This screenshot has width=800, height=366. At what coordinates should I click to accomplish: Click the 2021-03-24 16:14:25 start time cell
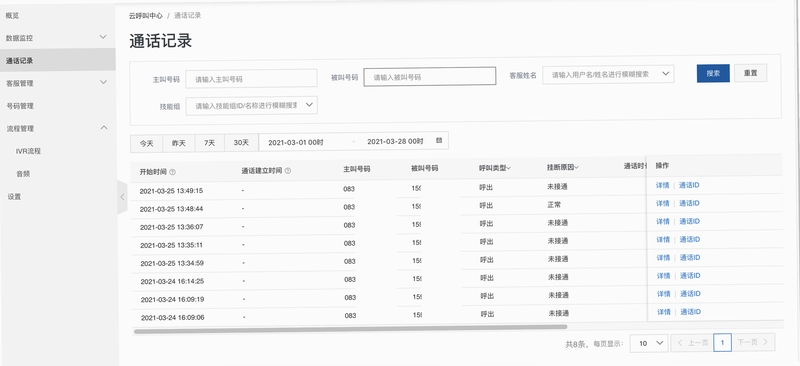click(172, 281)
